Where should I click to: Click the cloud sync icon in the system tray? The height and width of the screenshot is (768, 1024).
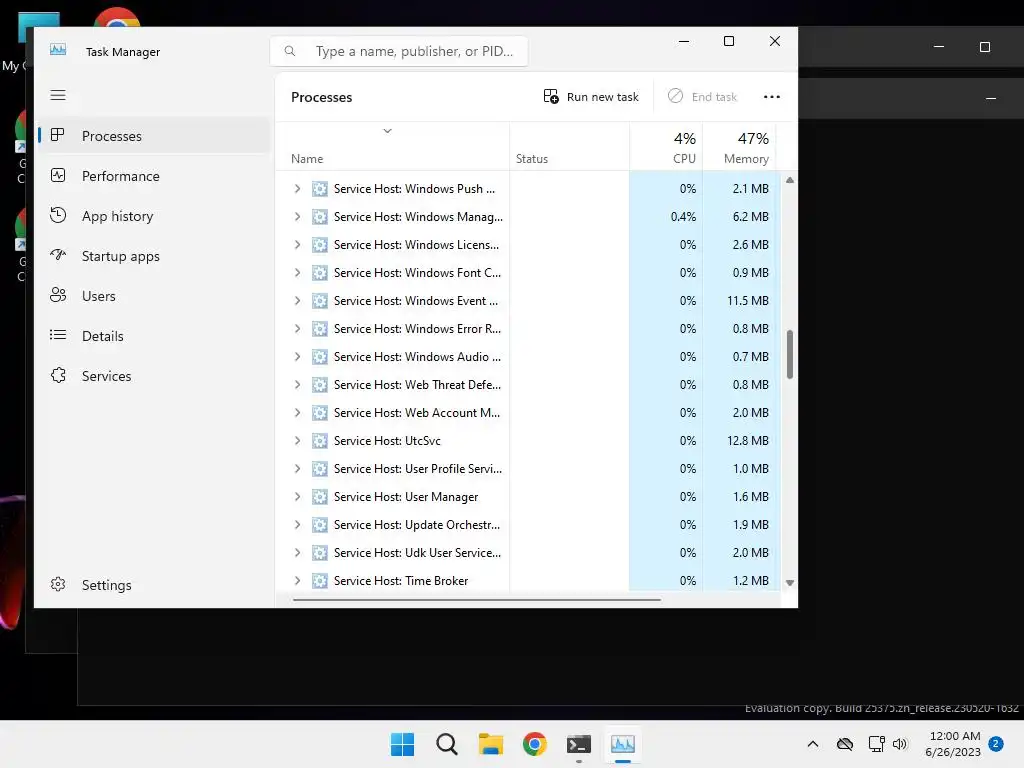point(844,744)
